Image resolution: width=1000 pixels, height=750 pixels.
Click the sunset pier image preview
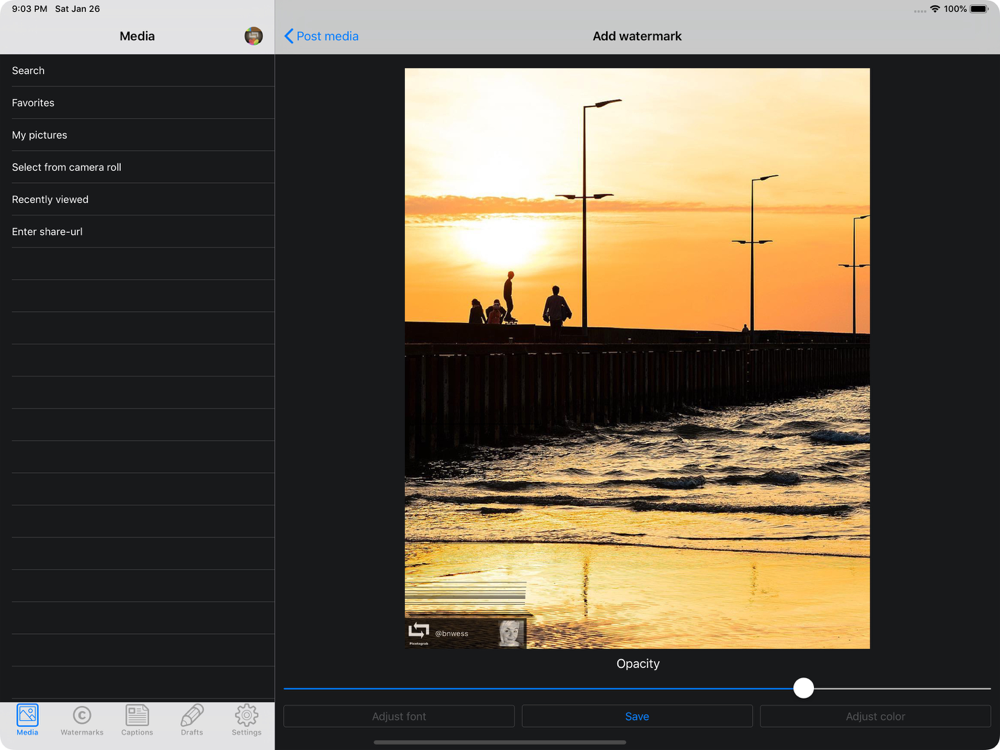[x=637, y=358]
